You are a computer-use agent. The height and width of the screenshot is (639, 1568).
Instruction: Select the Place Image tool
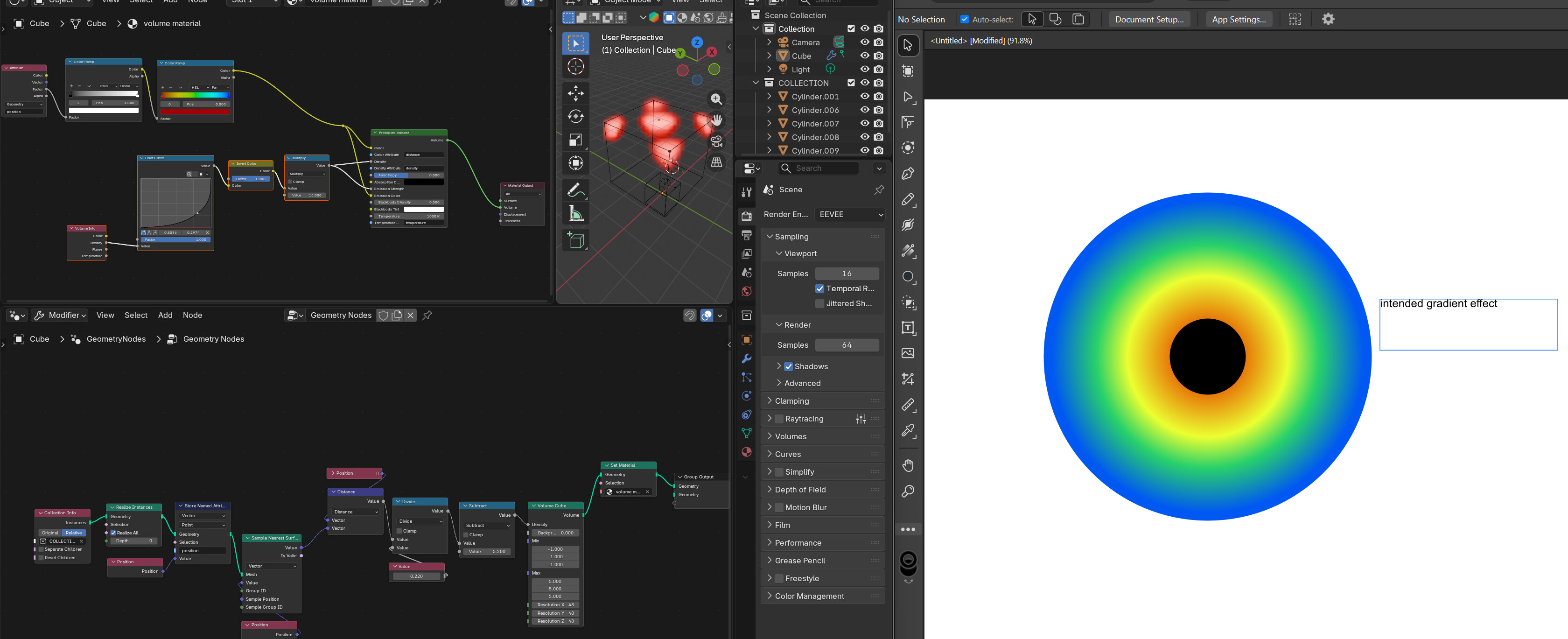[x=908, y=354]
